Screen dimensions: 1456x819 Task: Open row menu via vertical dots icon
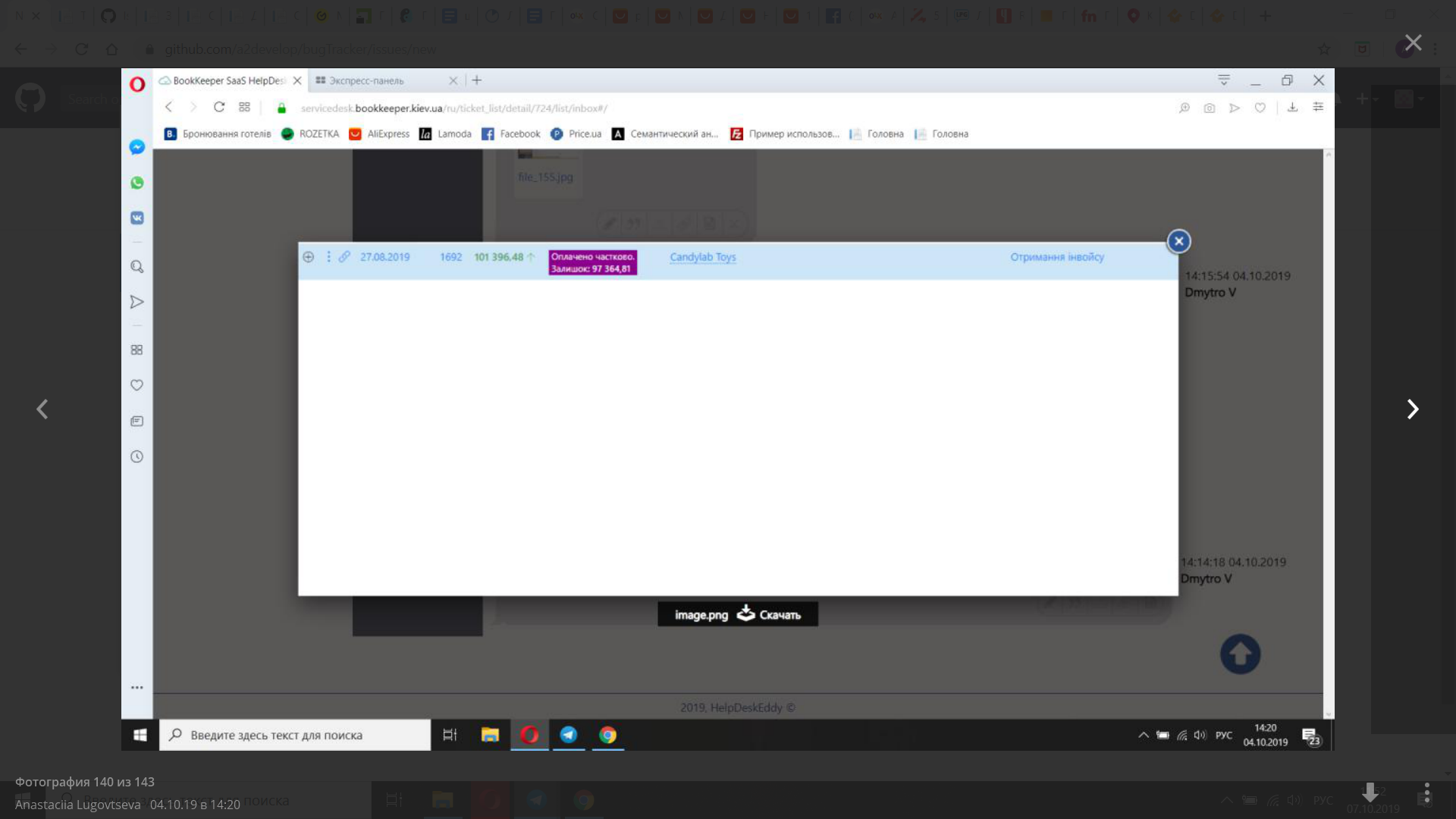point(328,257)
